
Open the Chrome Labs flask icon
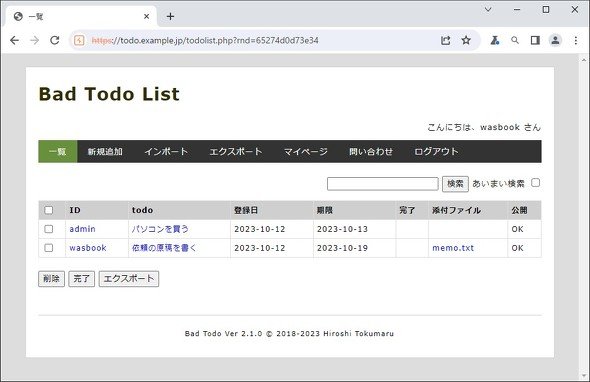[x=494, y=40]
